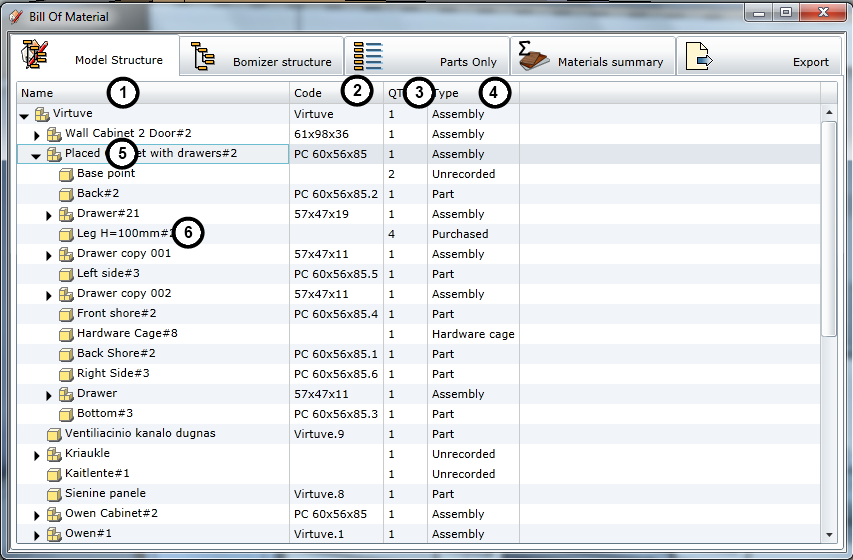
Task: Click the code cell Virtuve.9
Action: point(336,434)
